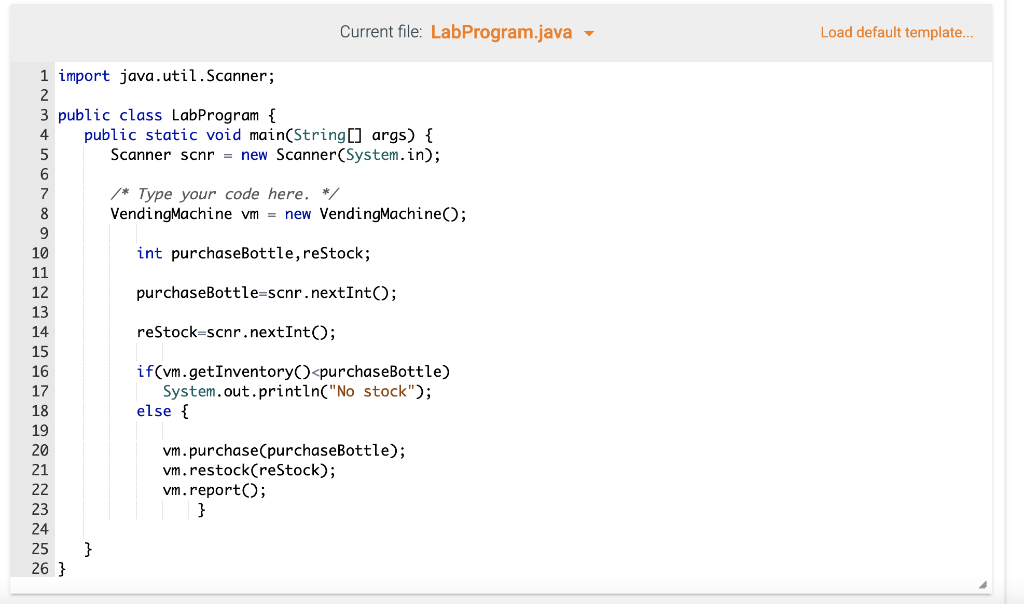Image resolution: width=1024 pixels, height=604 pixels.
Task: Open the file selector arrow beside LabProgram.java
Action: coord(588,32)
